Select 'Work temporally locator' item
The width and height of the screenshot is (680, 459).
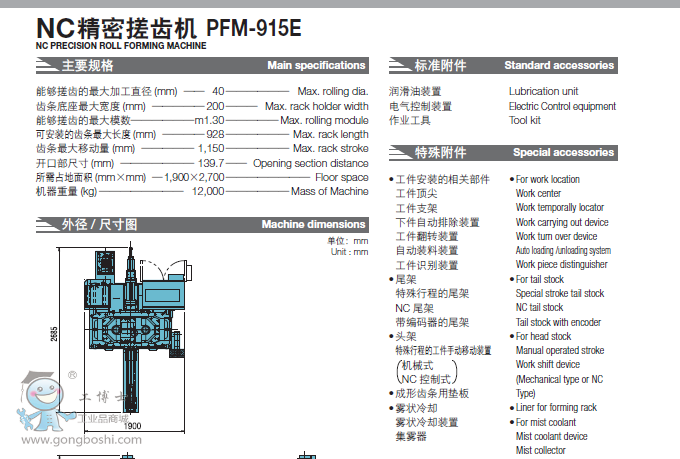click(x=560, y=207)
